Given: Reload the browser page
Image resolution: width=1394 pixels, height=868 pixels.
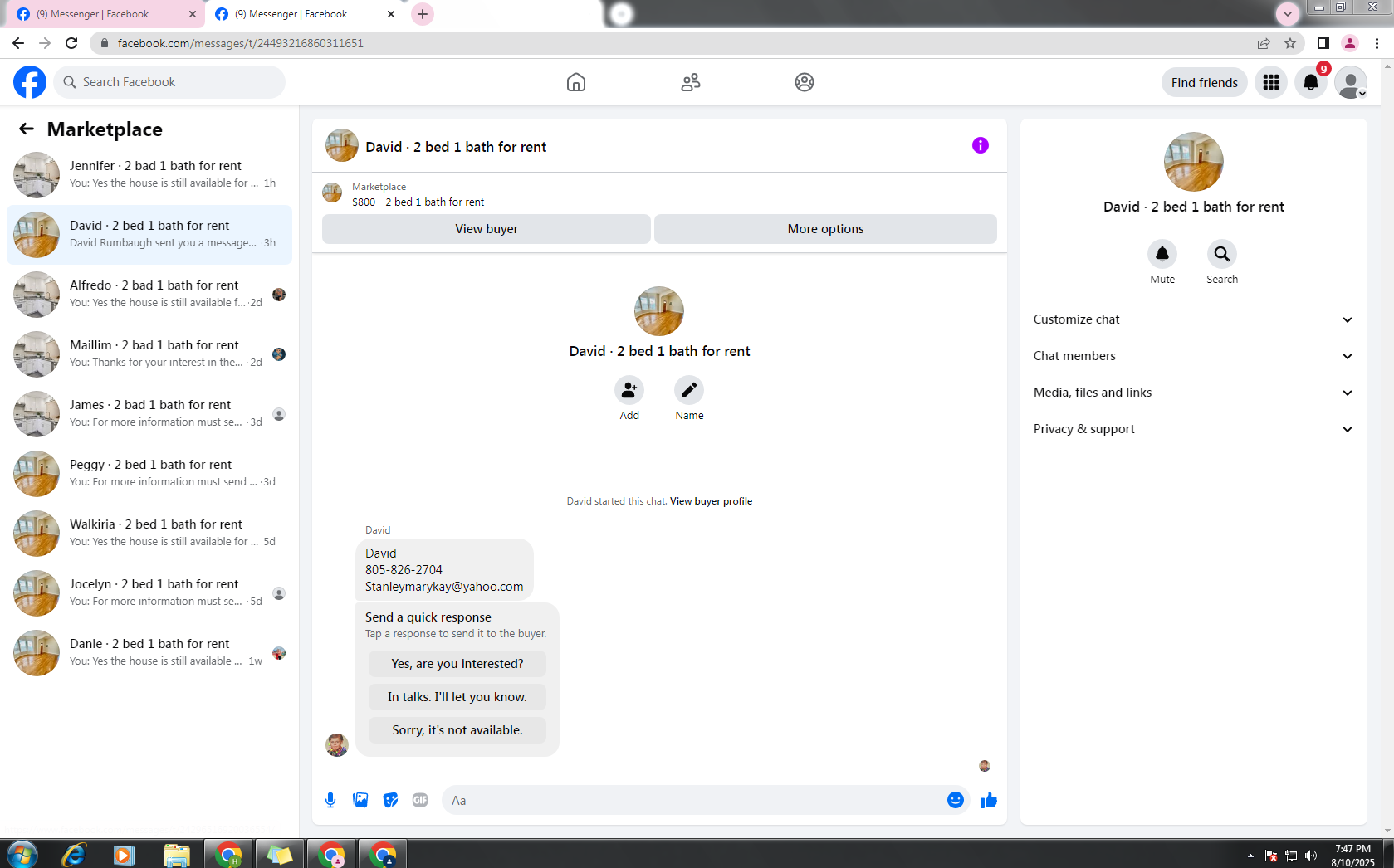Looking at the screenshot, I should 71,43.
